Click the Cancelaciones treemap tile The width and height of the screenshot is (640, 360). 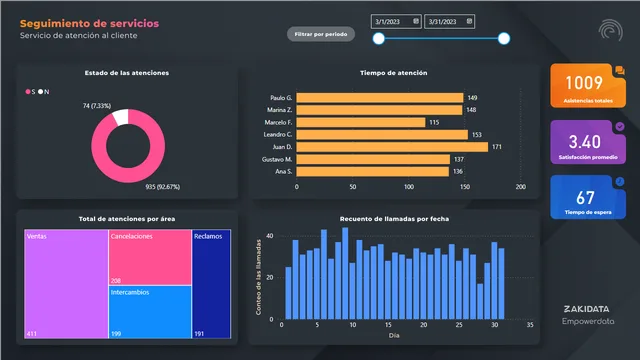(150, 257)
